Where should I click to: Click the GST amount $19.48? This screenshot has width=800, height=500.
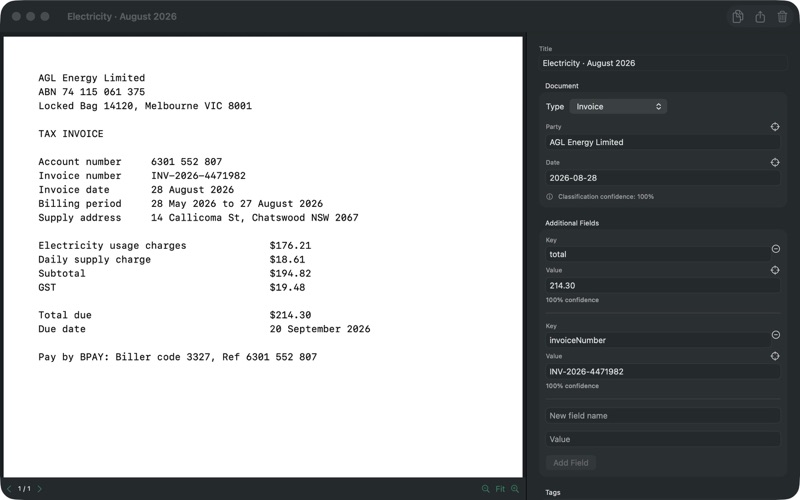tap(287, 287)
